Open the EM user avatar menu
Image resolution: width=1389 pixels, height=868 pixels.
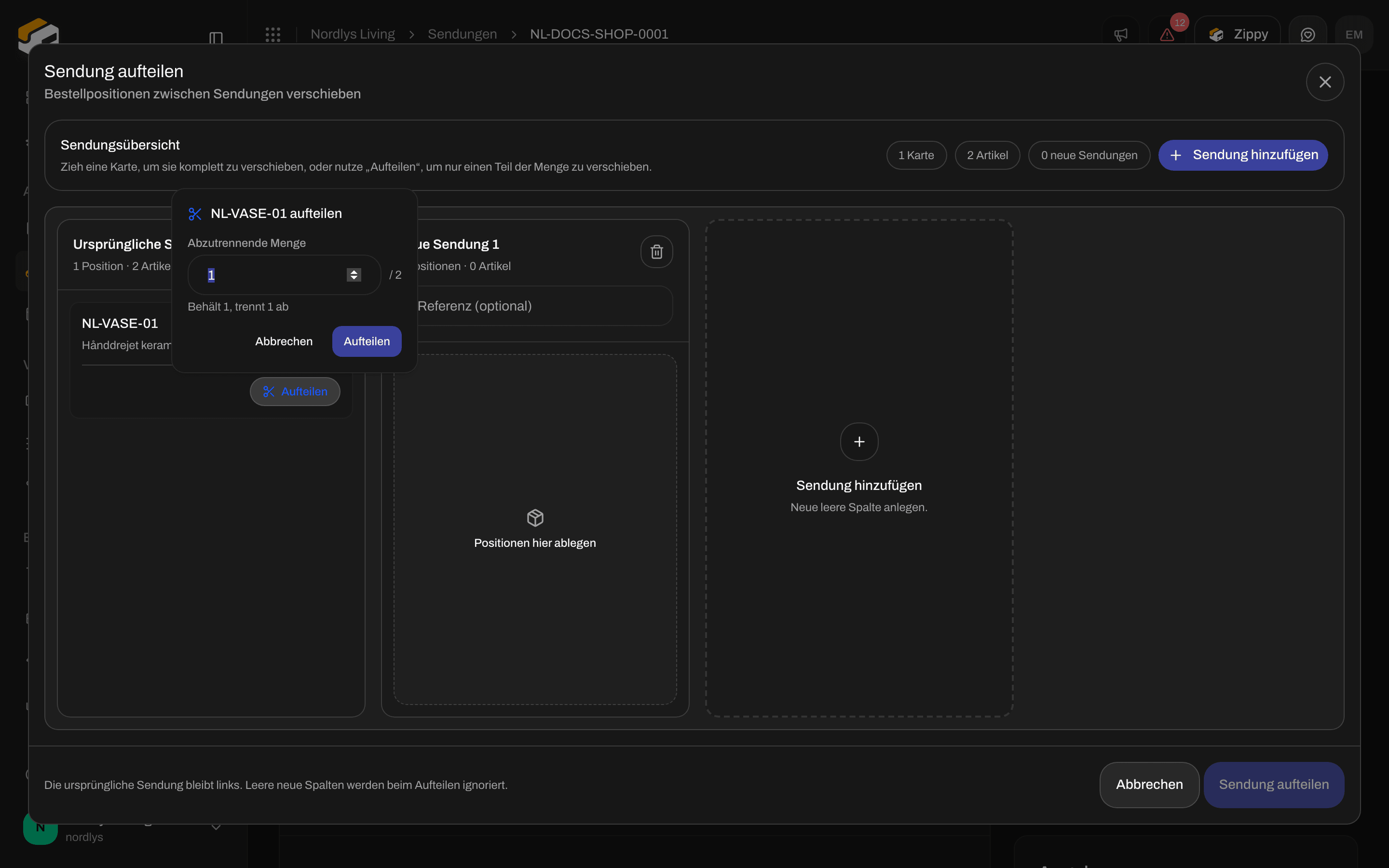pos(1354,34)
